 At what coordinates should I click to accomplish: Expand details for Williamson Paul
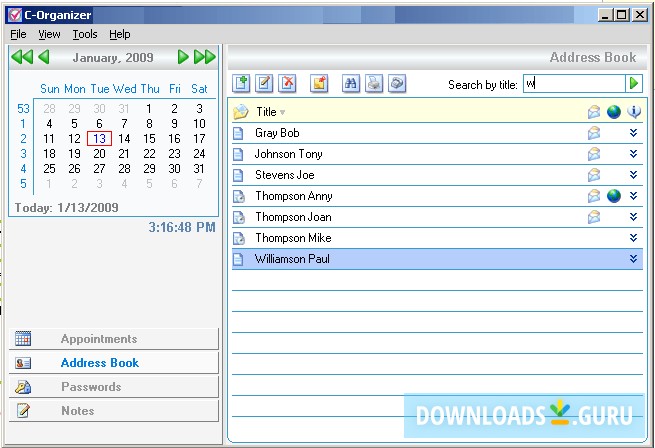[633, 259]
